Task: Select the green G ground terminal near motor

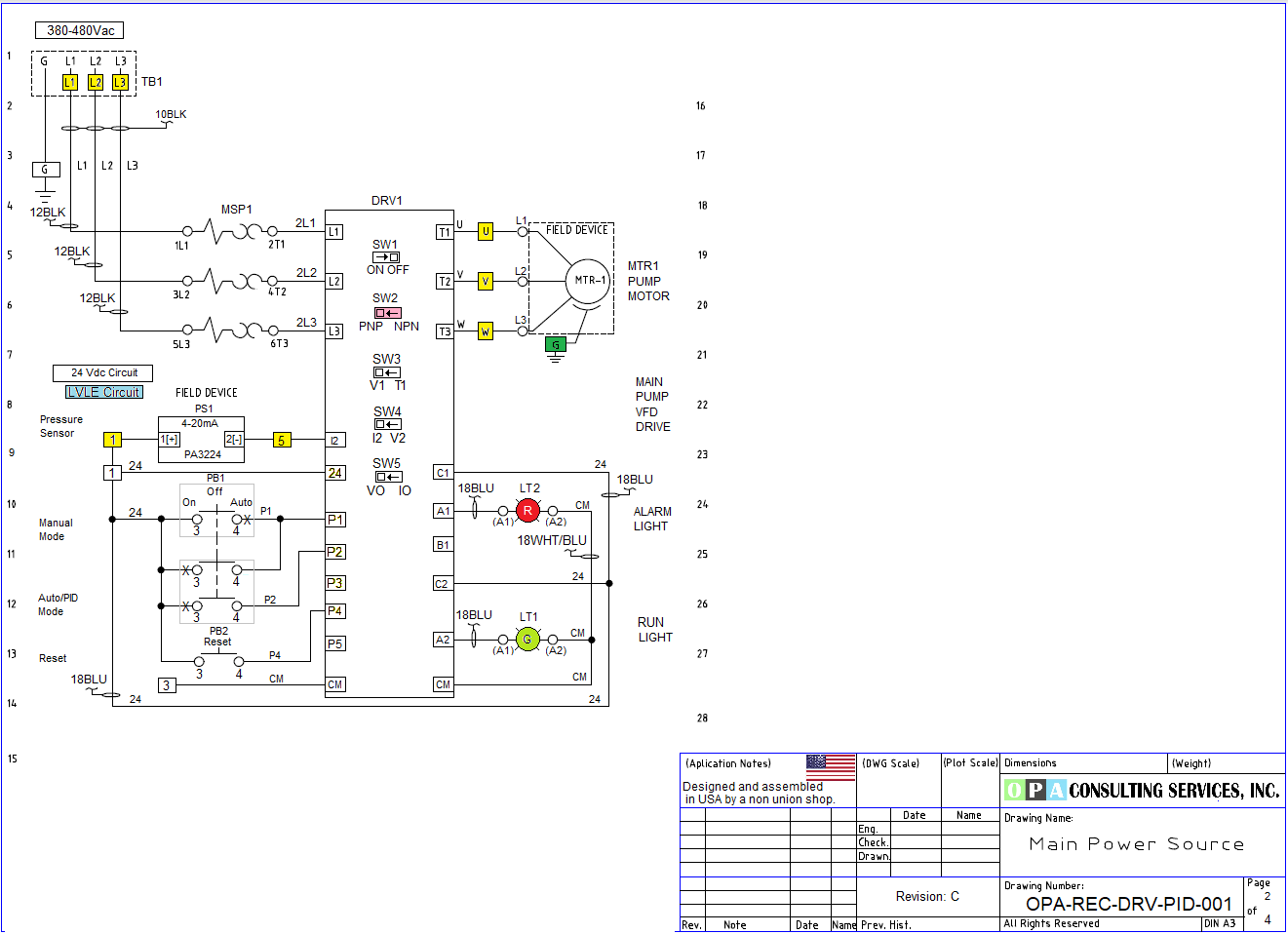Action: click(556, 344)
